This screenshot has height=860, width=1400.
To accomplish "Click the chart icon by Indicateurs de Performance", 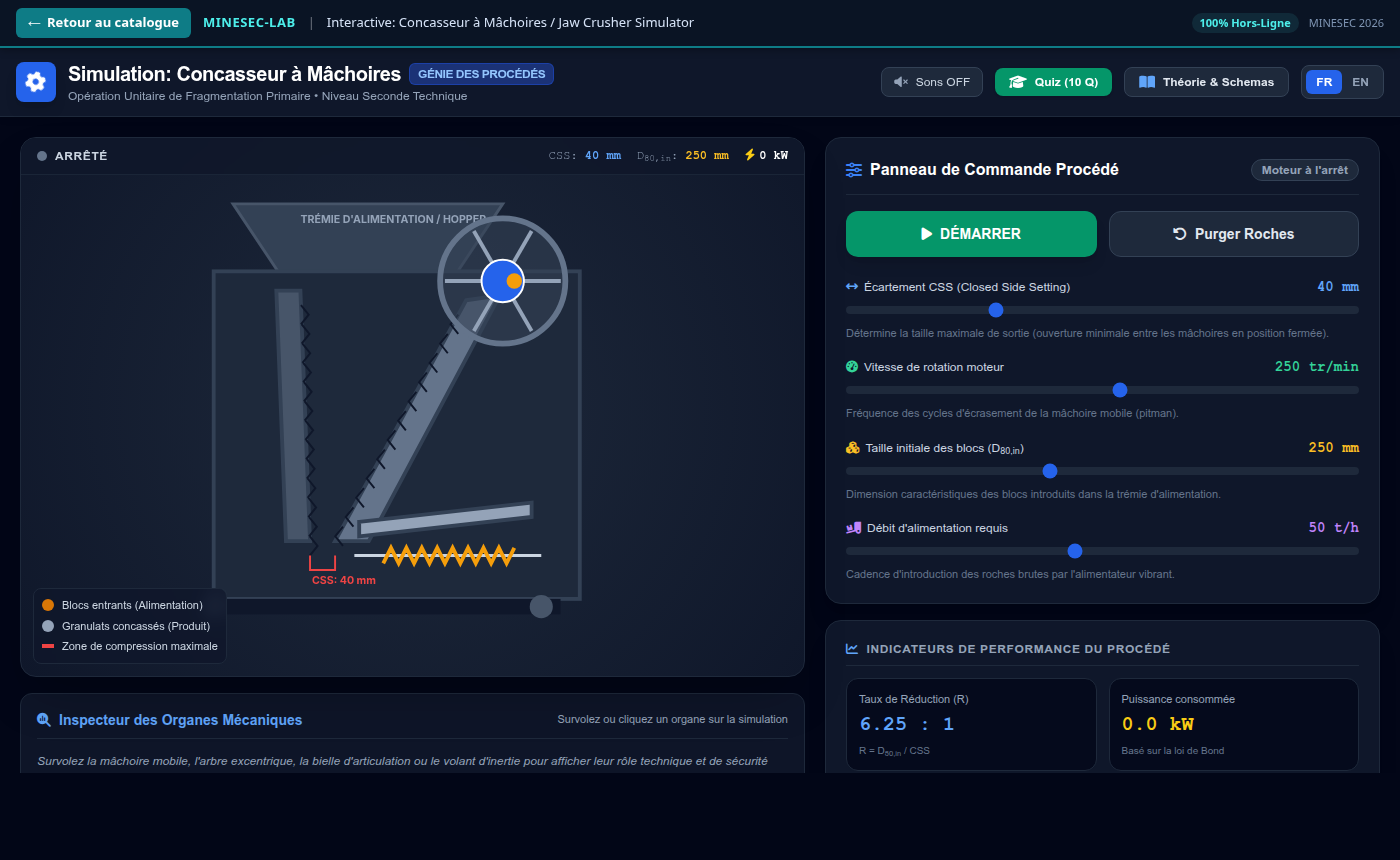I will coord(852,649).
